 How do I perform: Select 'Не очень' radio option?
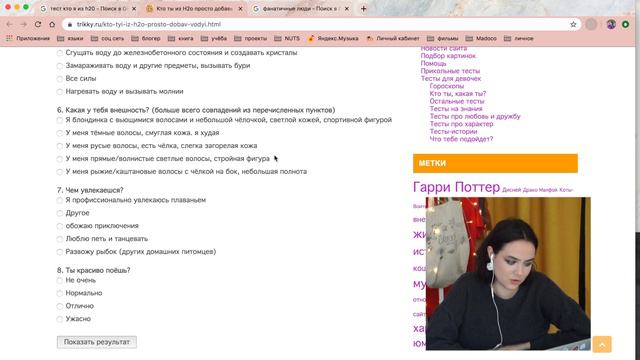(x=60, y=281)
